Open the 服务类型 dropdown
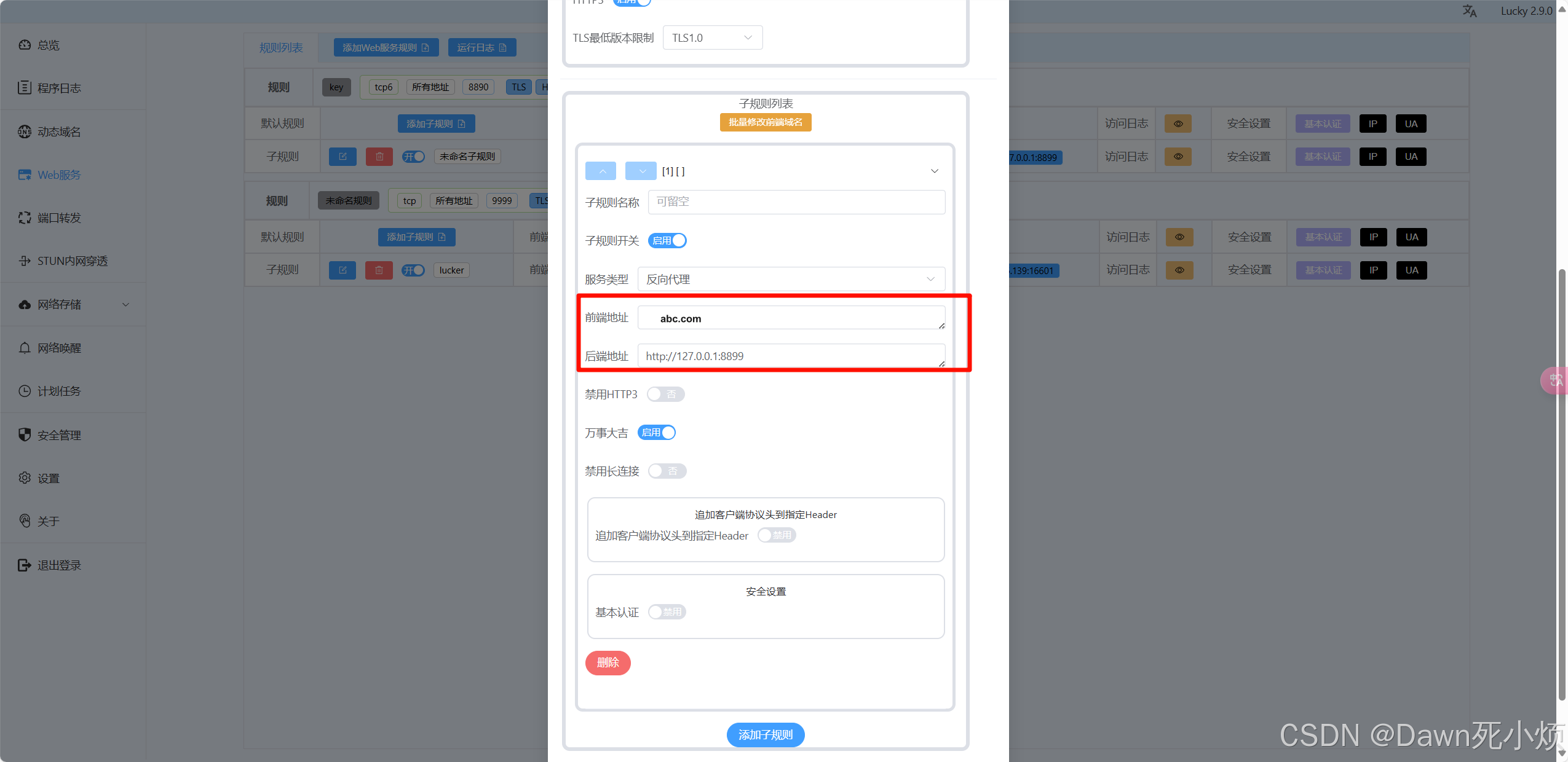 point(791,279)
